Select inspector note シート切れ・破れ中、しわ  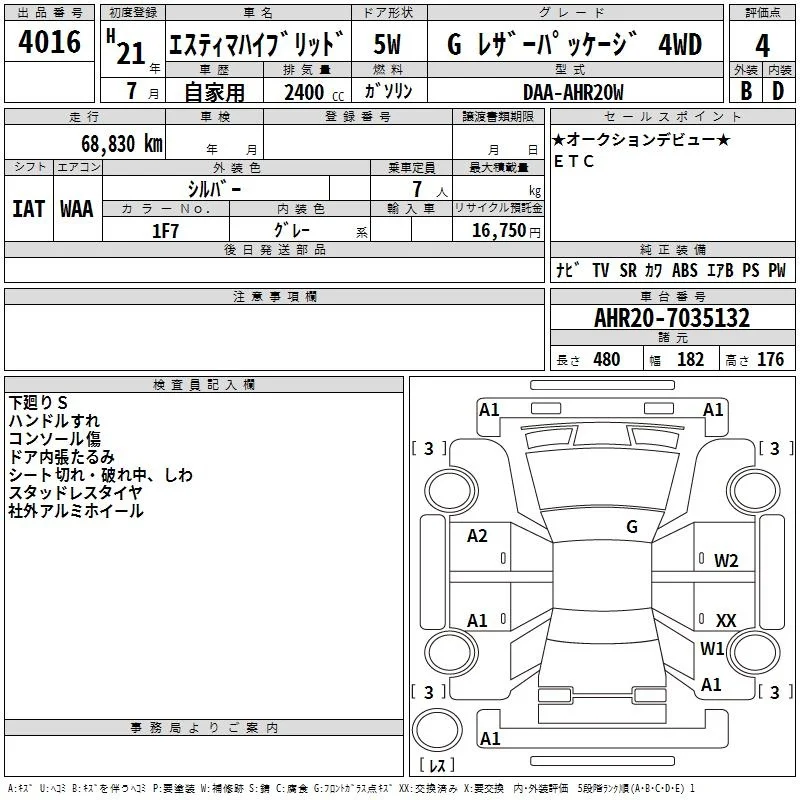click(101, 475)
